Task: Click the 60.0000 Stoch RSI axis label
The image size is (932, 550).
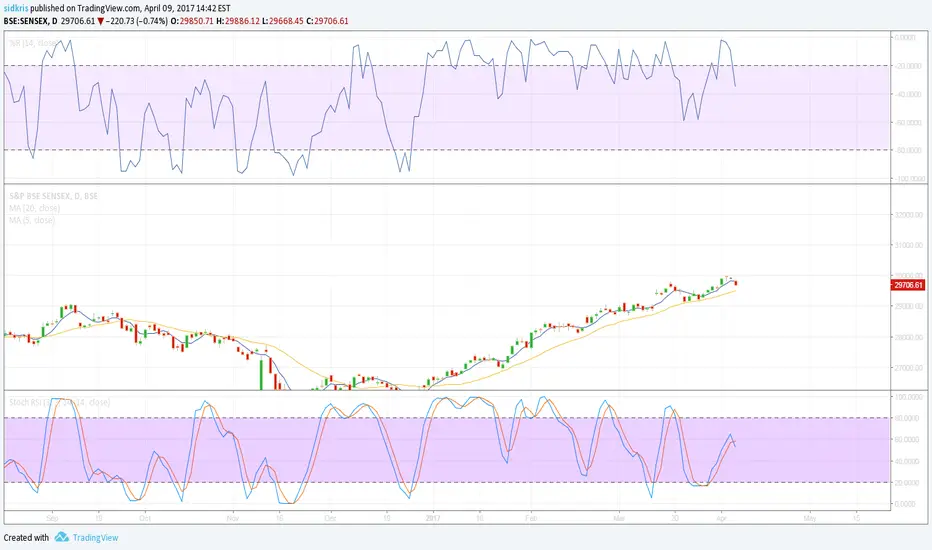Action: 909,439
